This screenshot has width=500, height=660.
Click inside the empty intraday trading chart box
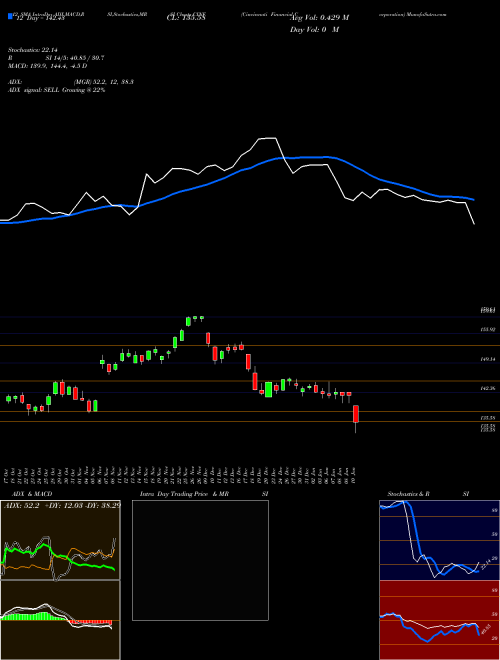(200, 560)
